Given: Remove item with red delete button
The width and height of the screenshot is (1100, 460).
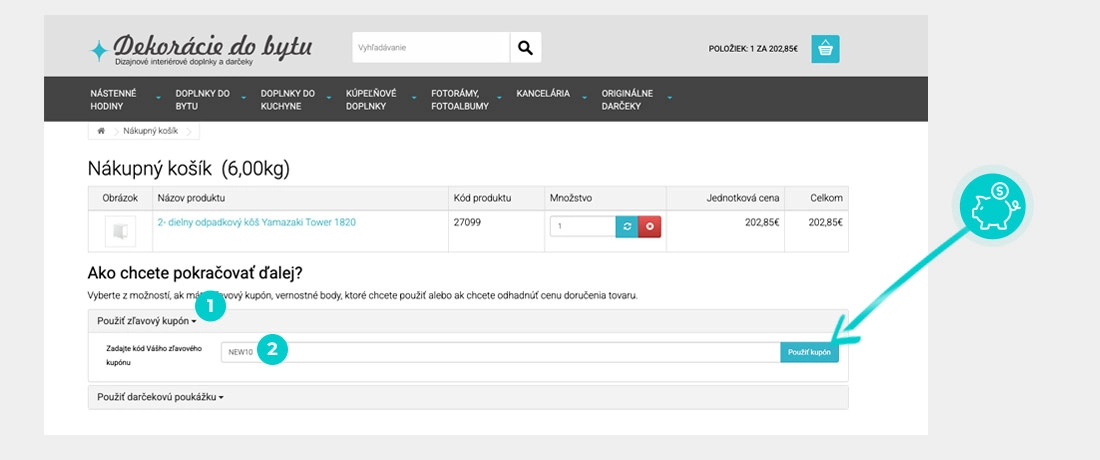Looking at the screenshot, I should 650,227.
